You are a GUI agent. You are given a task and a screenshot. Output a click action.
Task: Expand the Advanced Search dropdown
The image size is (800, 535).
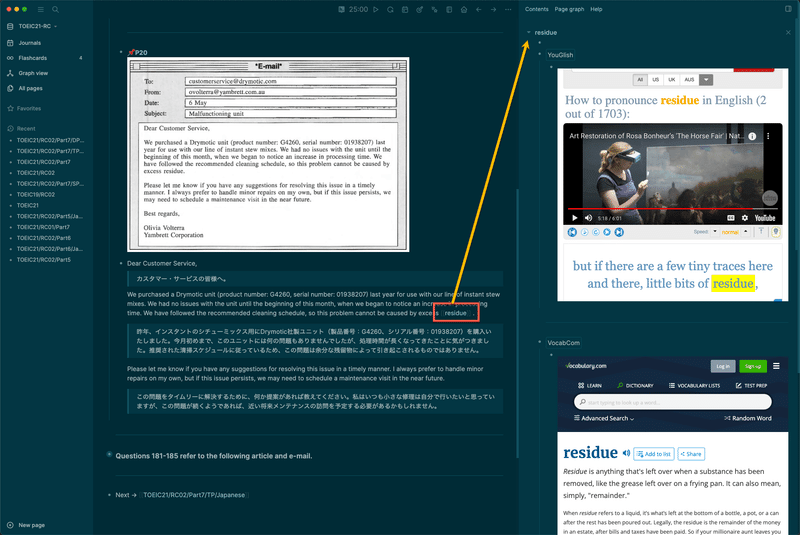[x=604, y=418]
